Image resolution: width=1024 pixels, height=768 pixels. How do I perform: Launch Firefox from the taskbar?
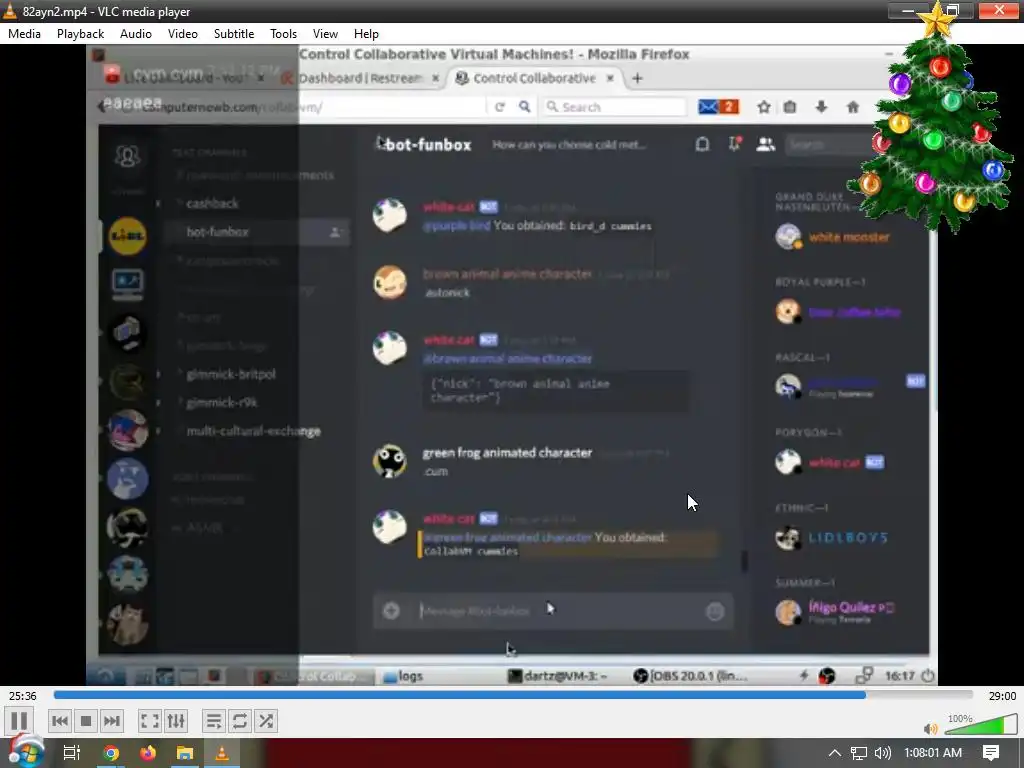[x=148, y=753]
